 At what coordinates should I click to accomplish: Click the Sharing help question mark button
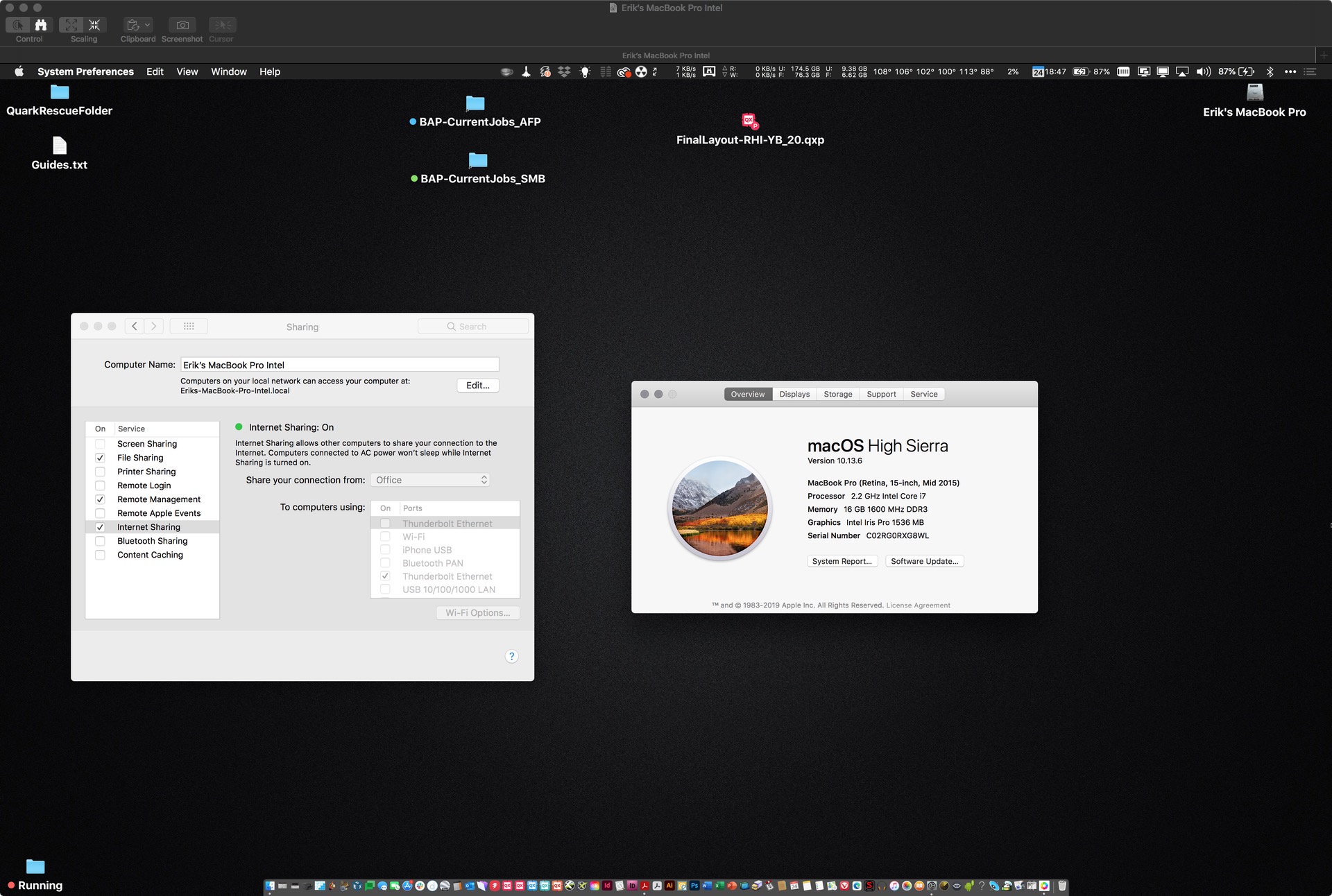(511, 657)
